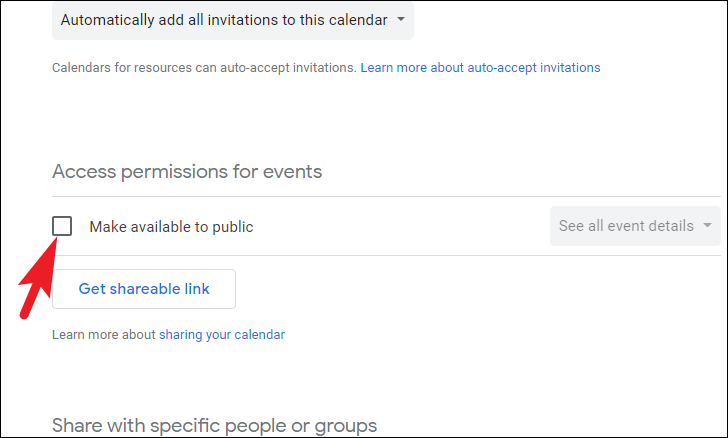
Task: Select 'Share with specific people or groups' heading
Action: click(x=214, y=425)
